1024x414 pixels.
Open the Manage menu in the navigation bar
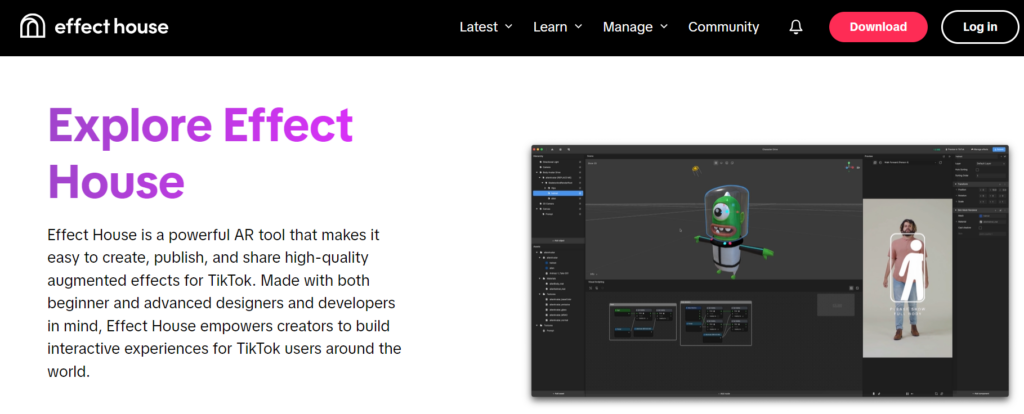(635, 27)
